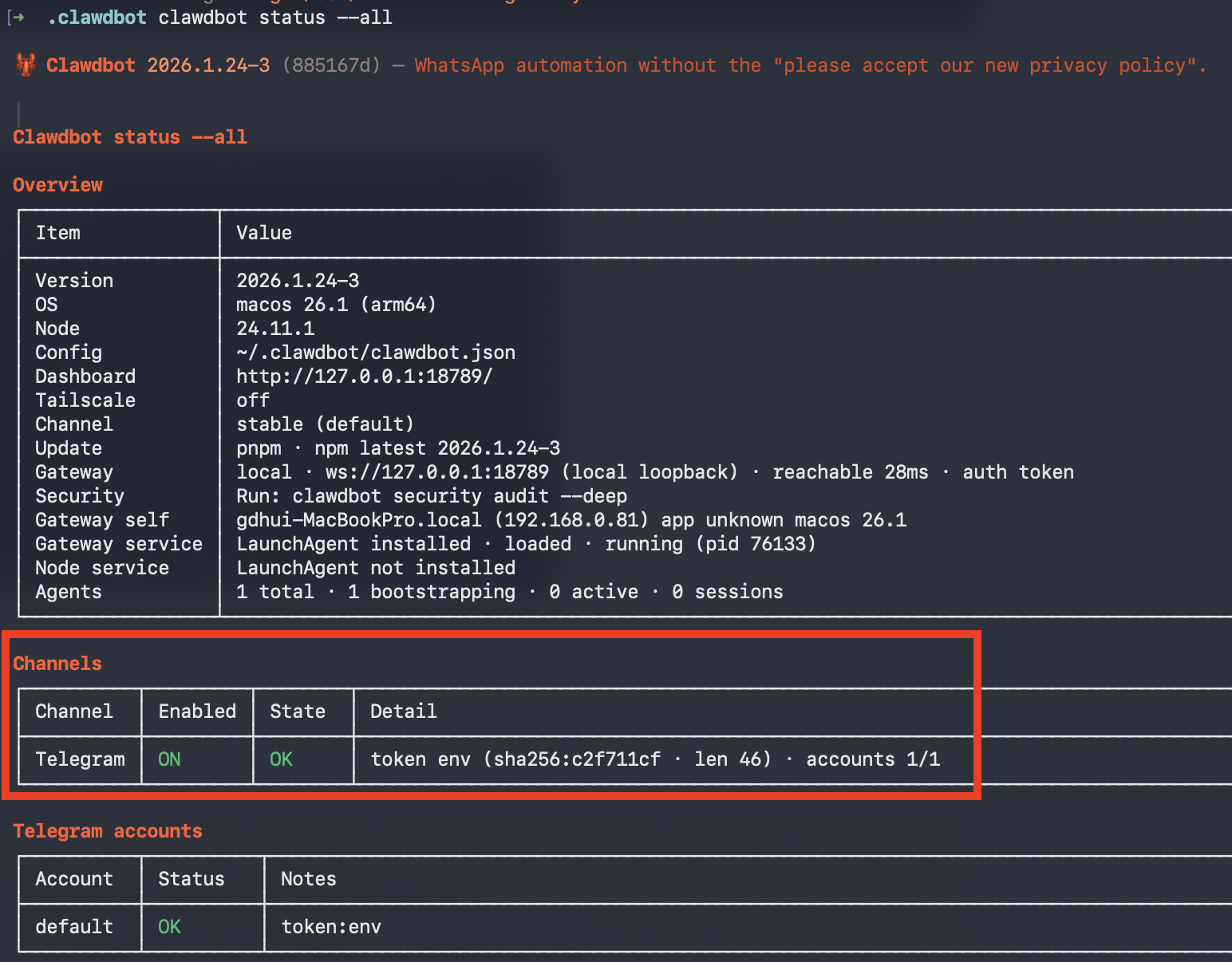Click the "Channels" section heading
The width and height of the screenshot is (1232, 962).
click(57, 664)
